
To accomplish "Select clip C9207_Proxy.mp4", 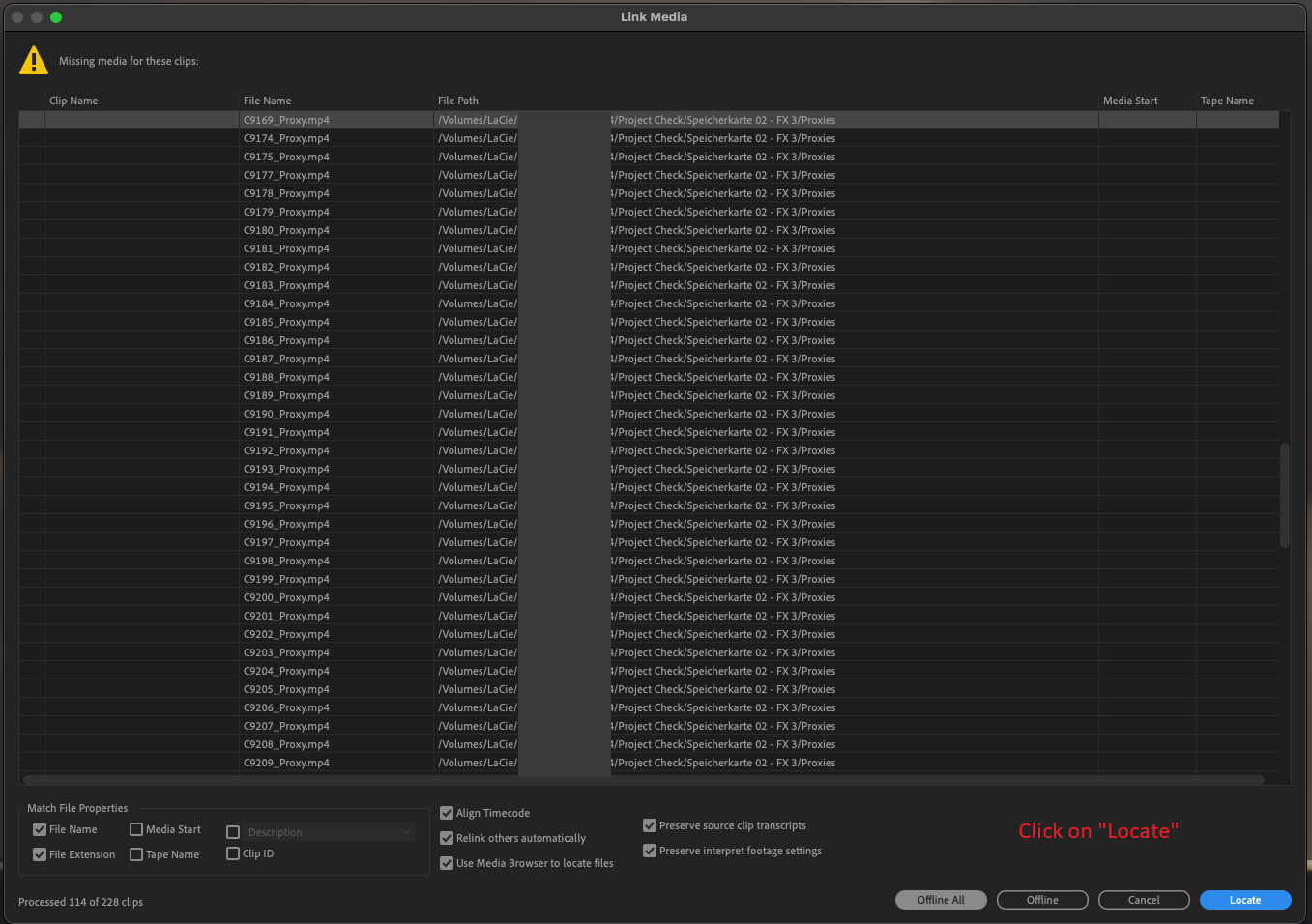I will tap(649, 726).
